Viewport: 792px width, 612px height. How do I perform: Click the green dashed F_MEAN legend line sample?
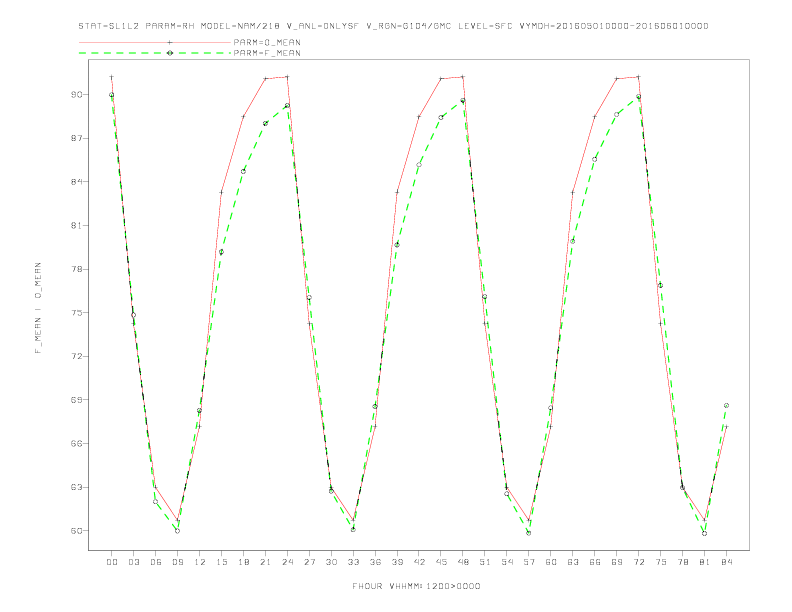click(155, 53)
